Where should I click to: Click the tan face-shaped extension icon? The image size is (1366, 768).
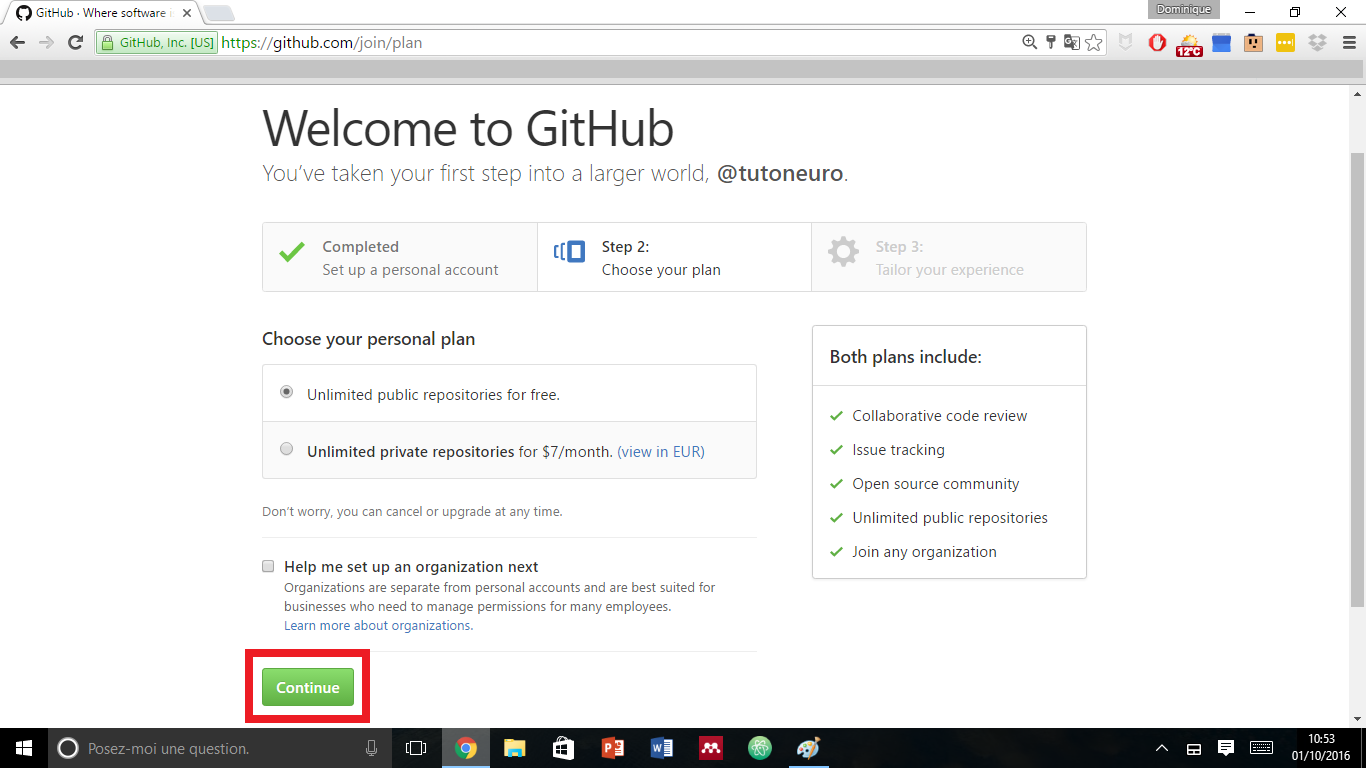(1253, 43)
